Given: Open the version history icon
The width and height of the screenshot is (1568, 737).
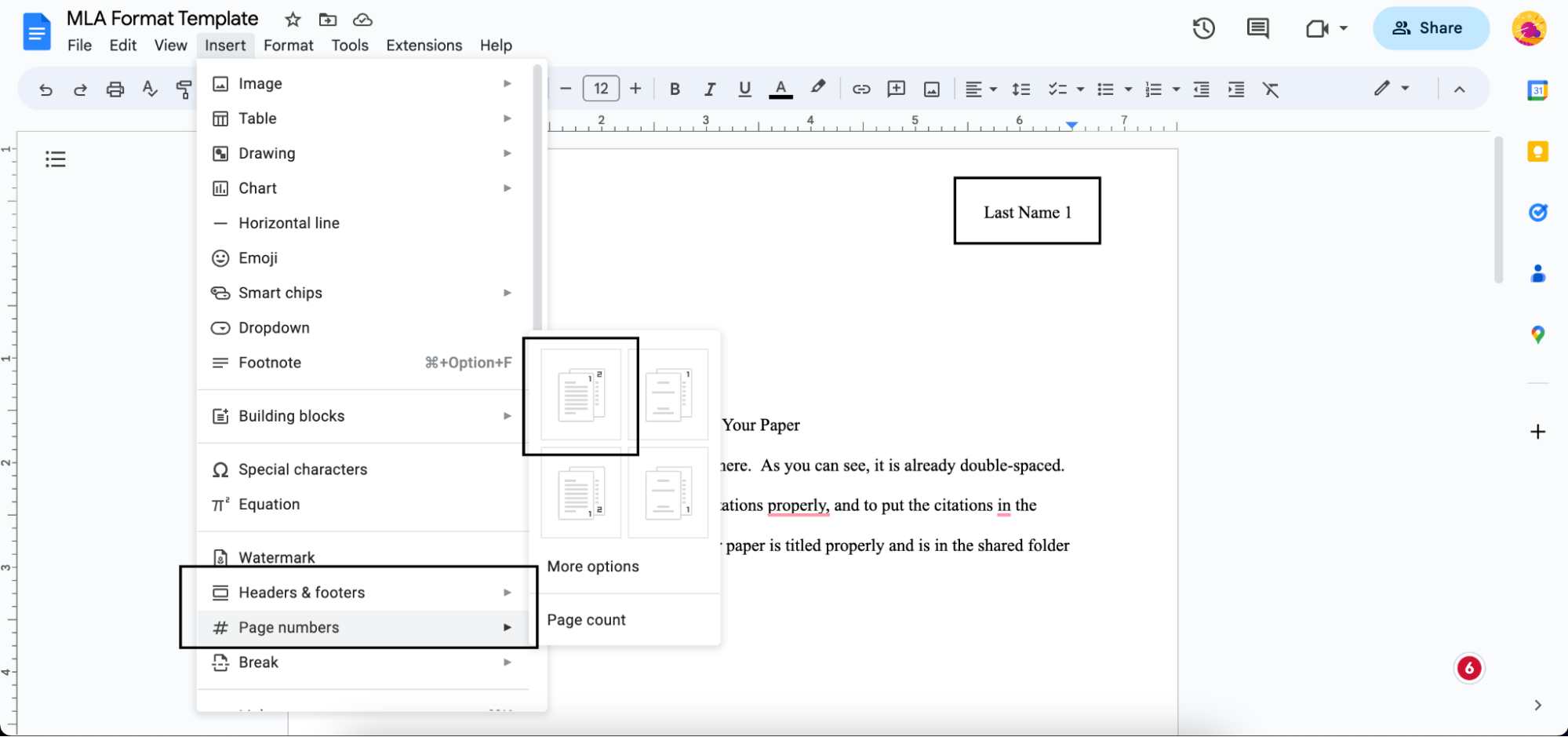Looking at the screenshot, I should 1202,28.
